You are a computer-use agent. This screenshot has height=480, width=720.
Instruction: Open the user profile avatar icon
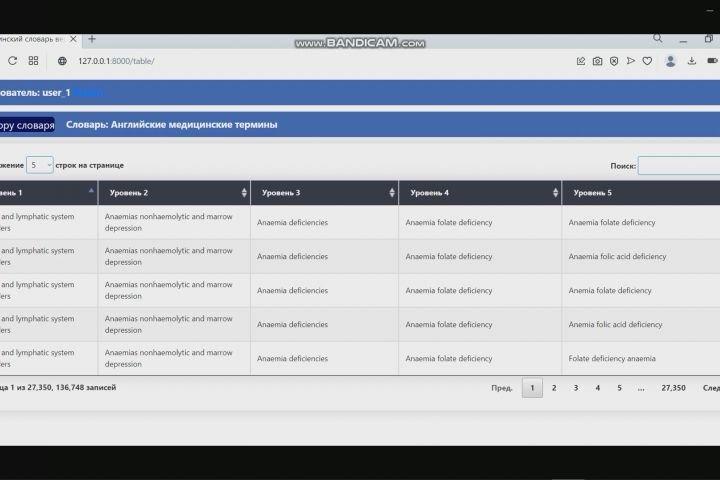(x=670, y=61)
